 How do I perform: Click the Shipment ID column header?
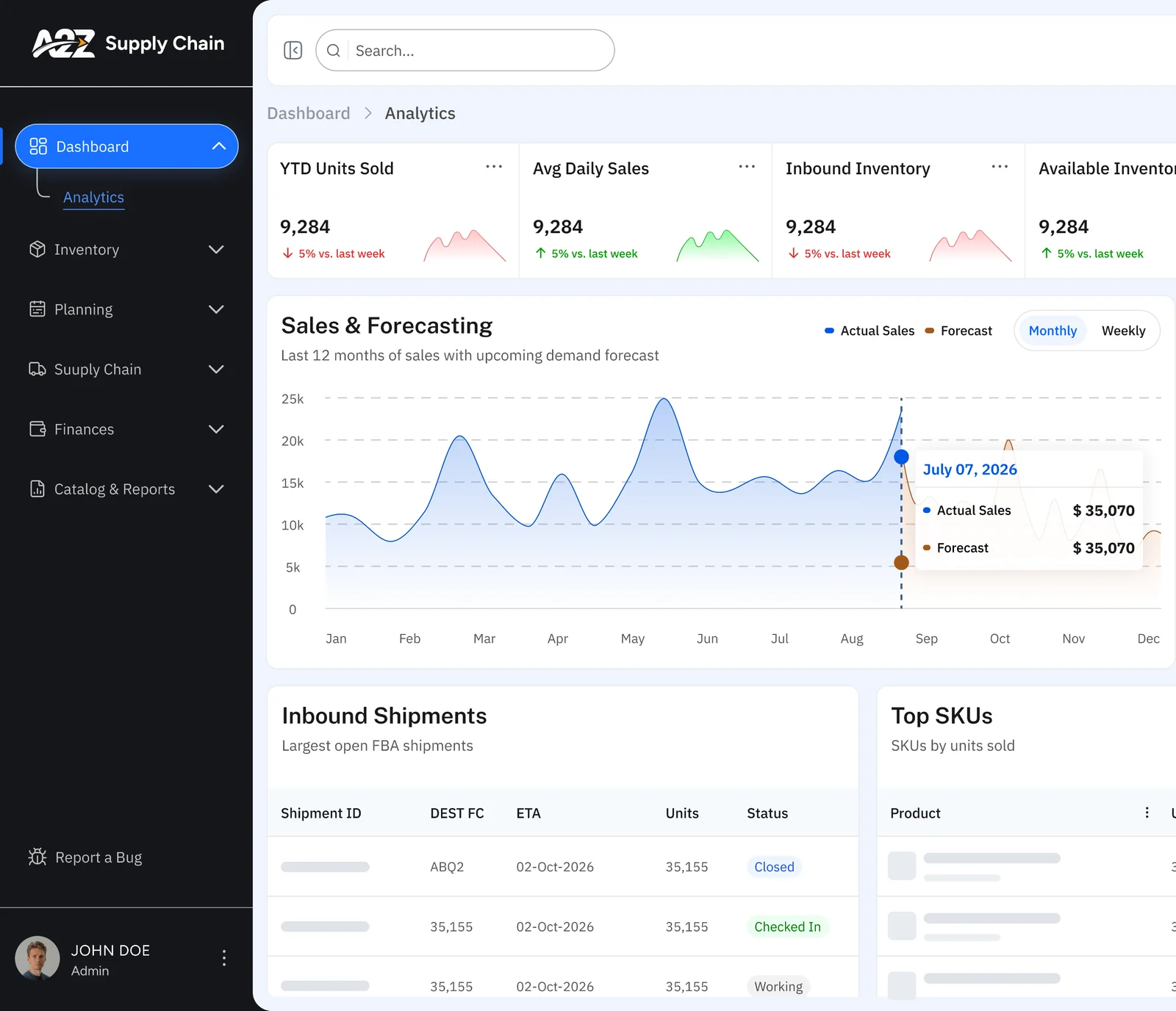click(321, 813)
